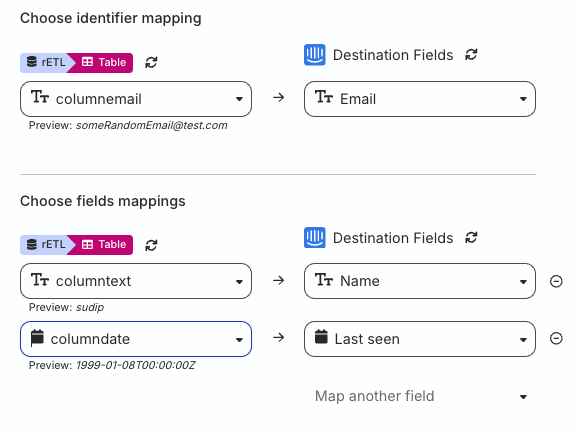Open the Email destination field dropdown
The width and height of the screenshot is (581, 431).
(x=420, y=99)
